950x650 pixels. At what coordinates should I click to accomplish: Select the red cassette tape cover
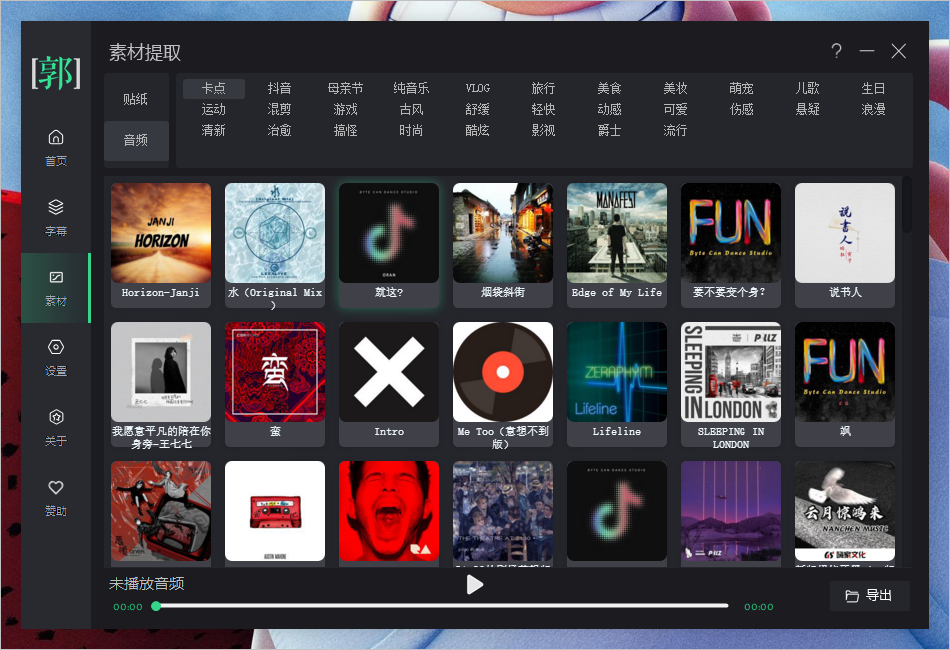pos(275,511)
